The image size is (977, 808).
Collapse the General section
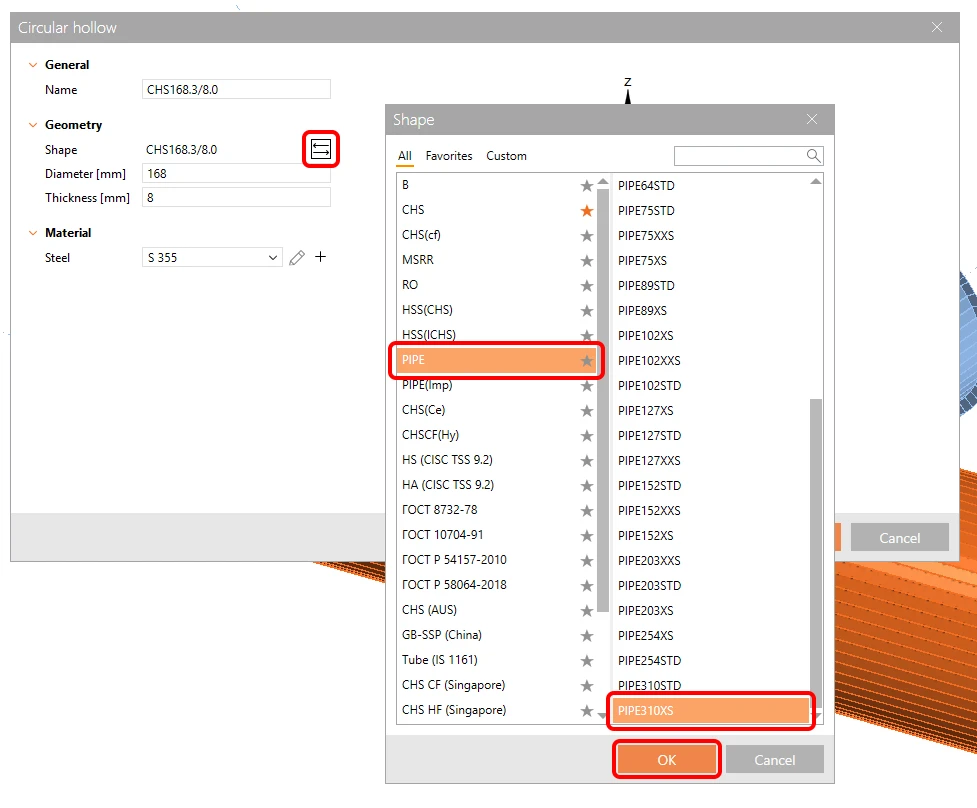coord(33,65)
